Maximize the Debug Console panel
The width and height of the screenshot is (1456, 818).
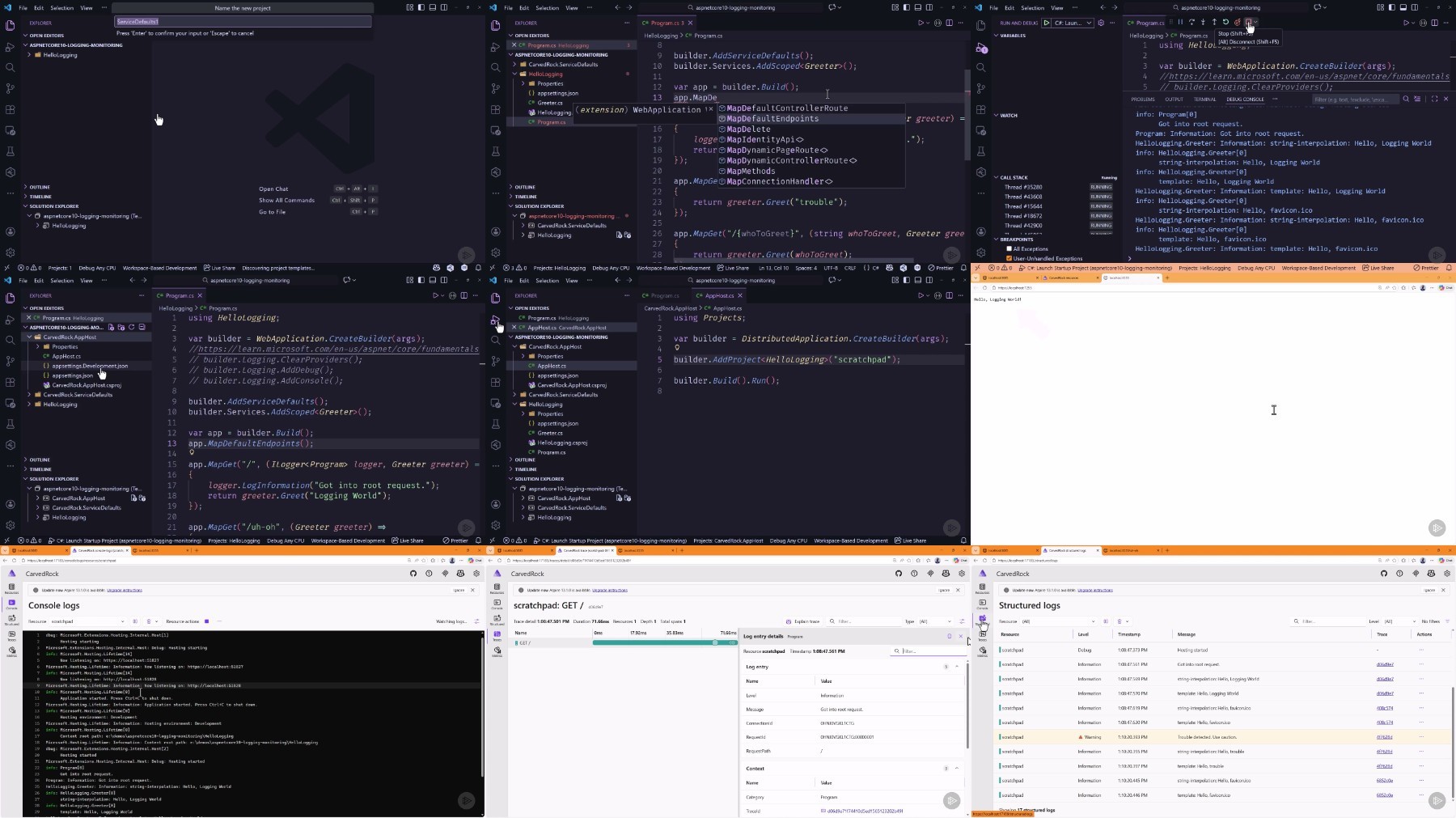tap(1434, 100)
